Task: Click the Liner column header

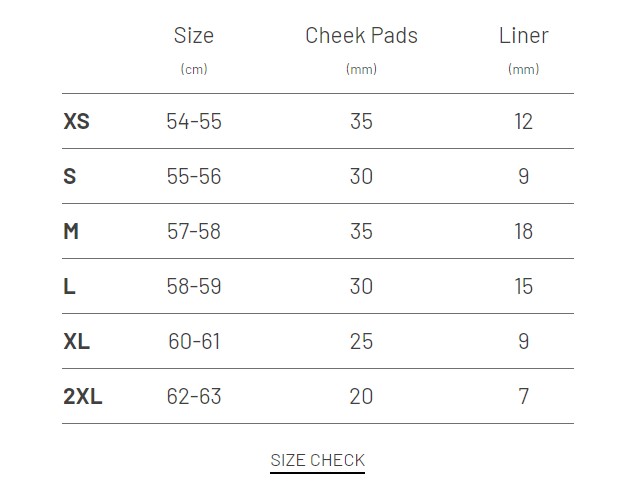Action: point(523,36)
